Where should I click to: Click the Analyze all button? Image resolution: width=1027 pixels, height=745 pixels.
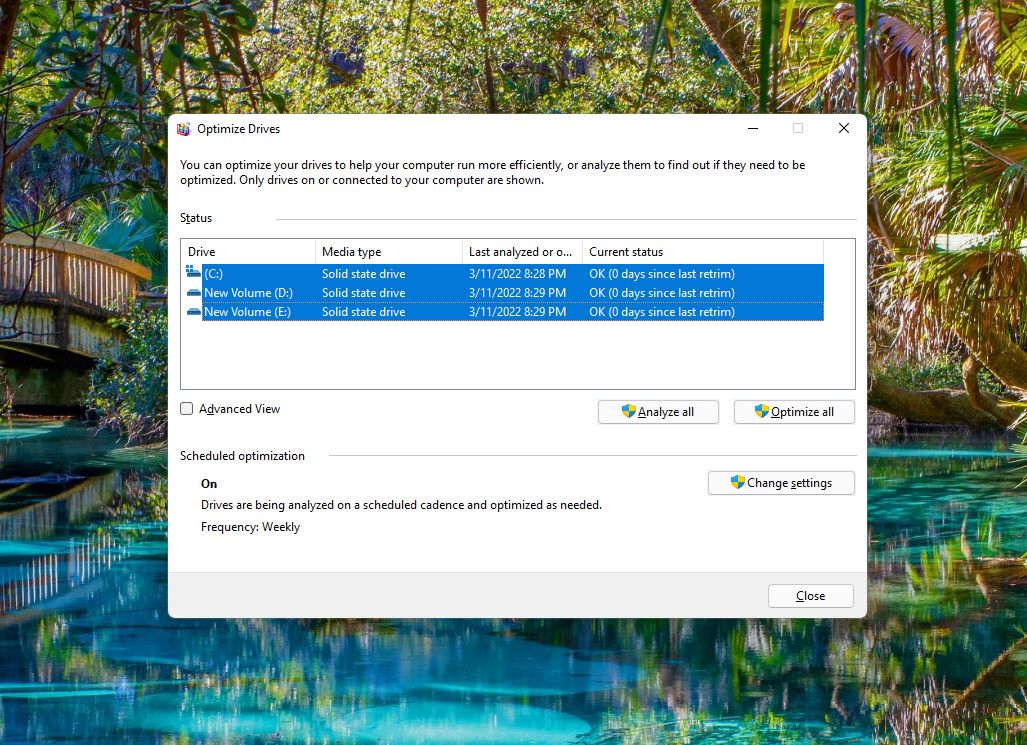[x=658, y=411]
